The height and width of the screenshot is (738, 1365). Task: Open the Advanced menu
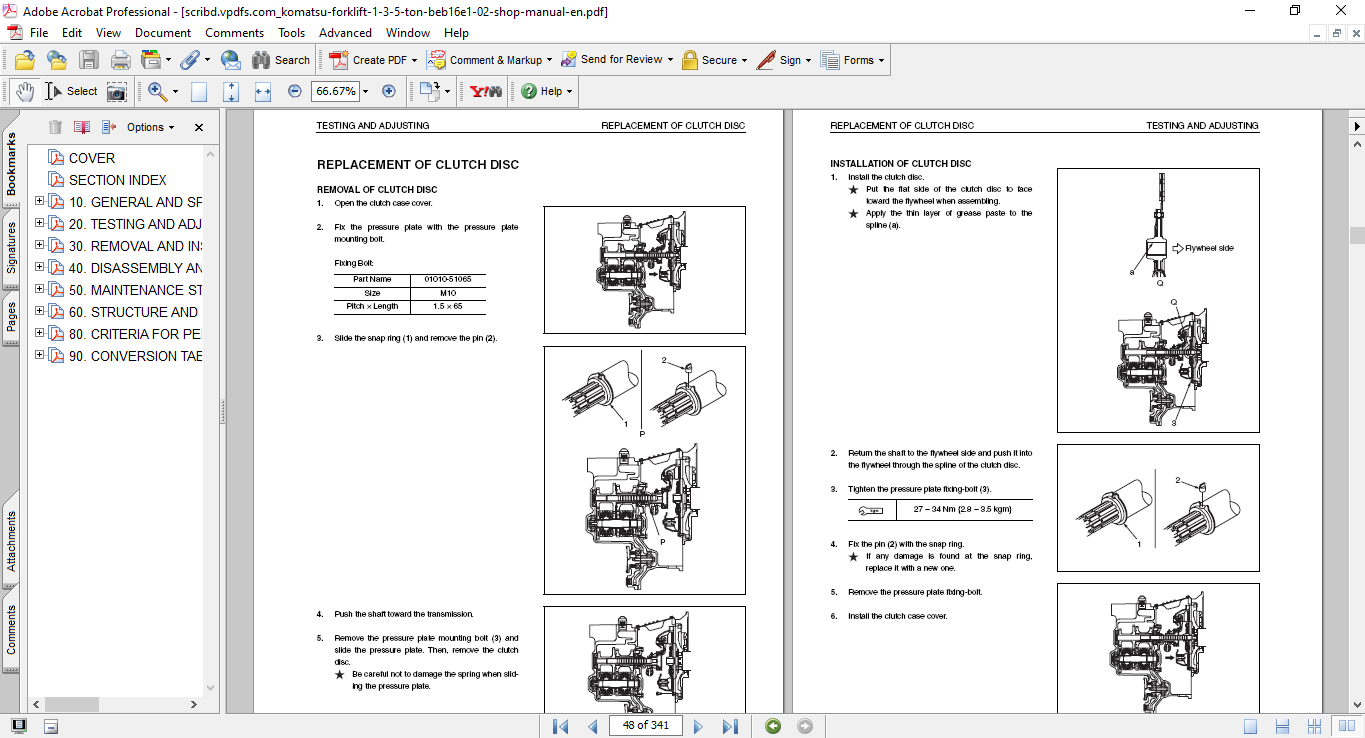(x=345, y=33)
